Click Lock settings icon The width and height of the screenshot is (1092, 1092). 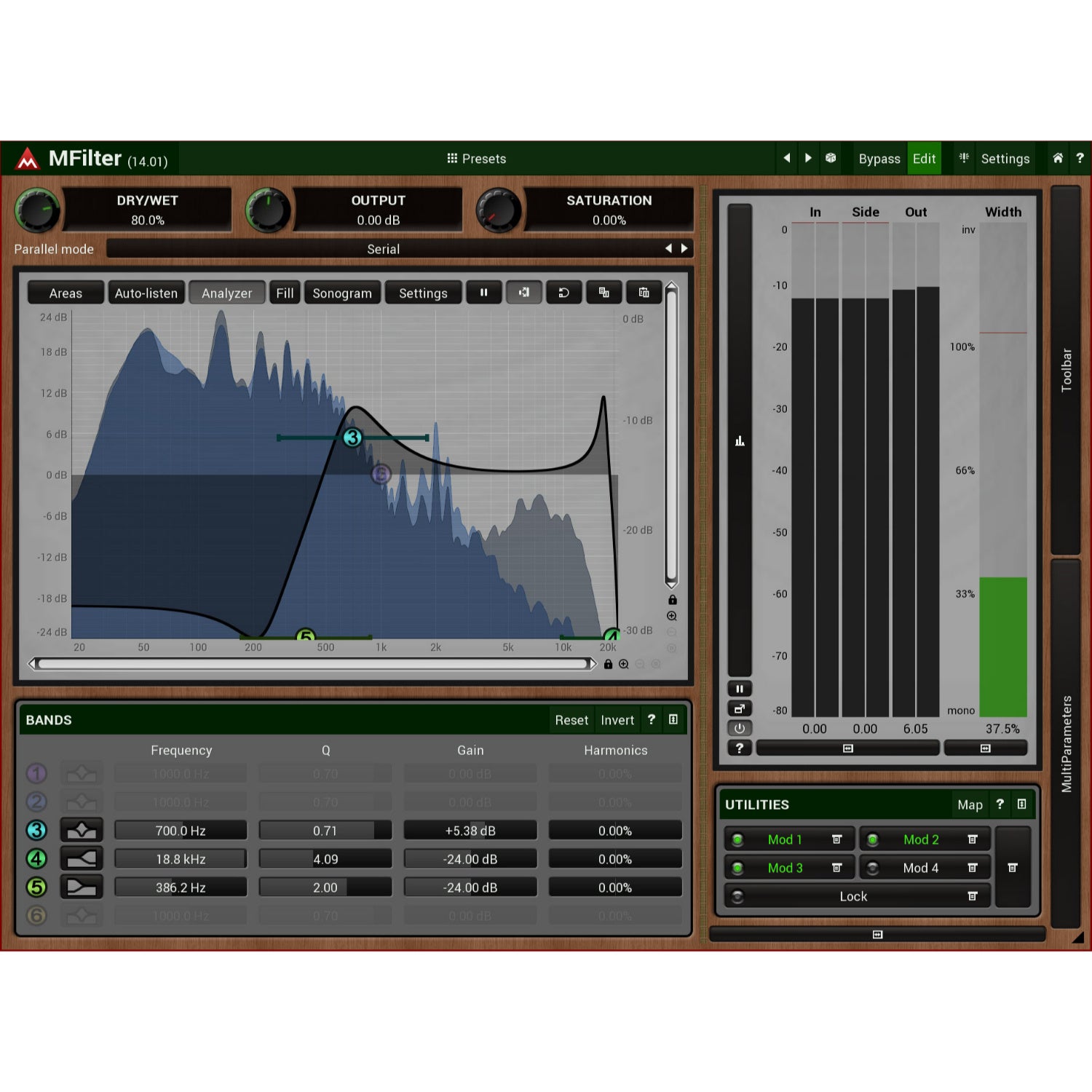[x=972, y=896]
